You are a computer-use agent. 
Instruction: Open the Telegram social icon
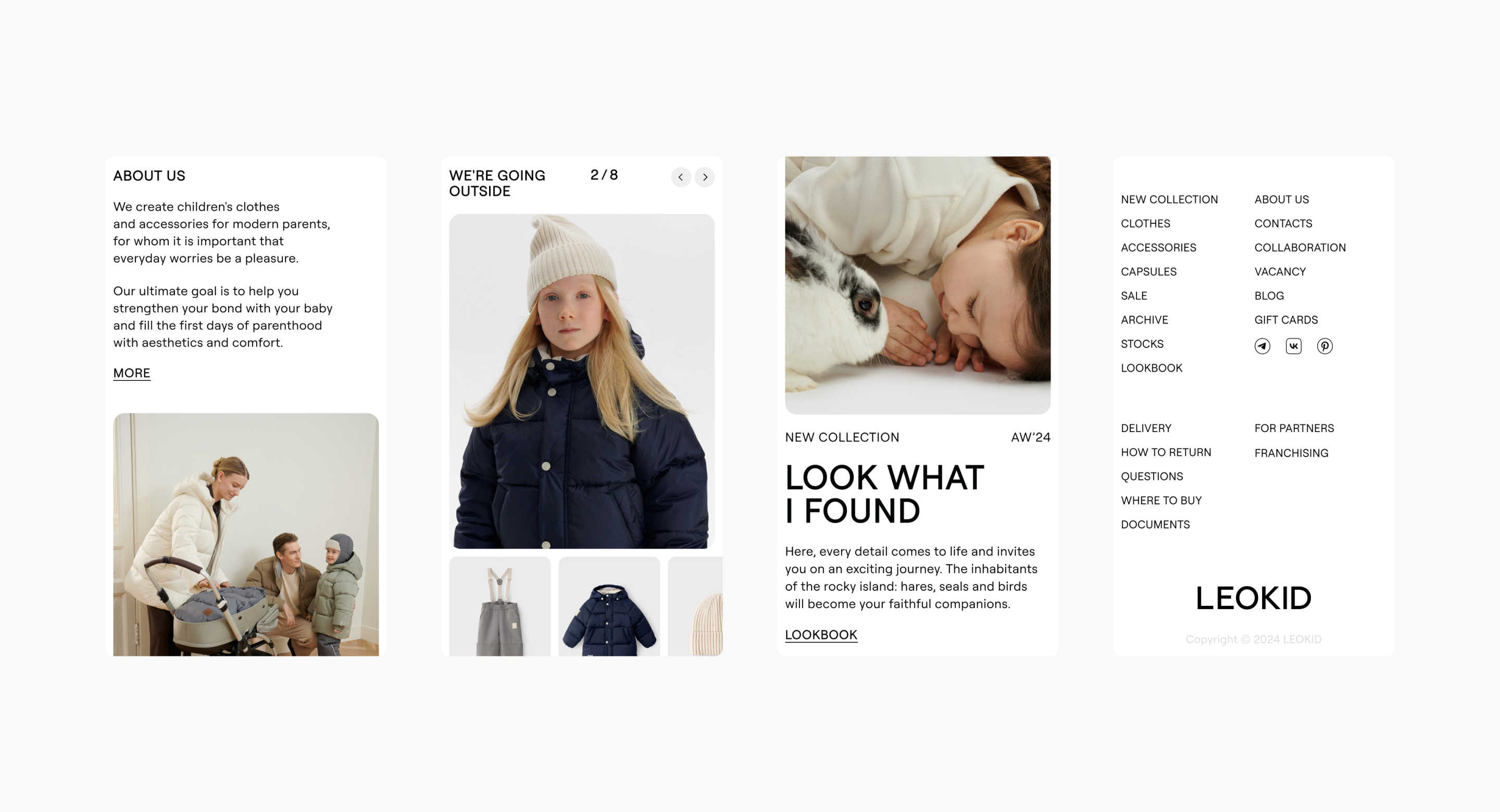1262,346
